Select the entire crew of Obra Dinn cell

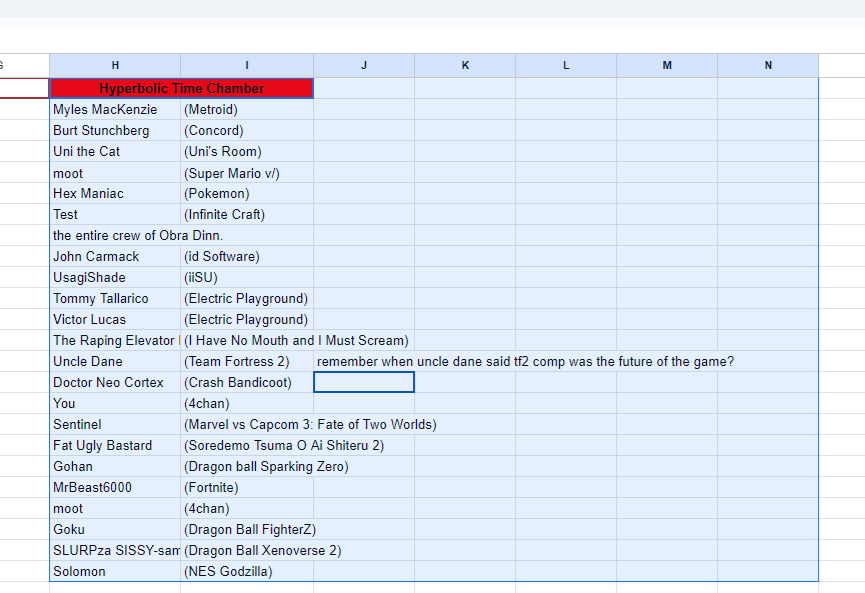115,236
